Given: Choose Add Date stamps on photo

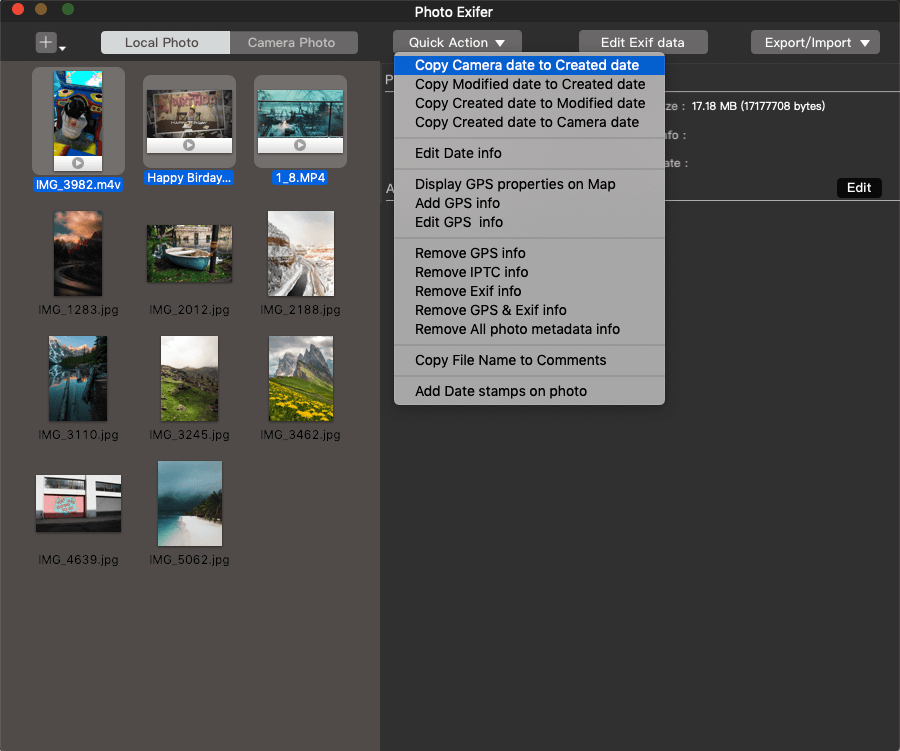Looking at the screenshot, I should pyautogui.click(x=529, y=391).
